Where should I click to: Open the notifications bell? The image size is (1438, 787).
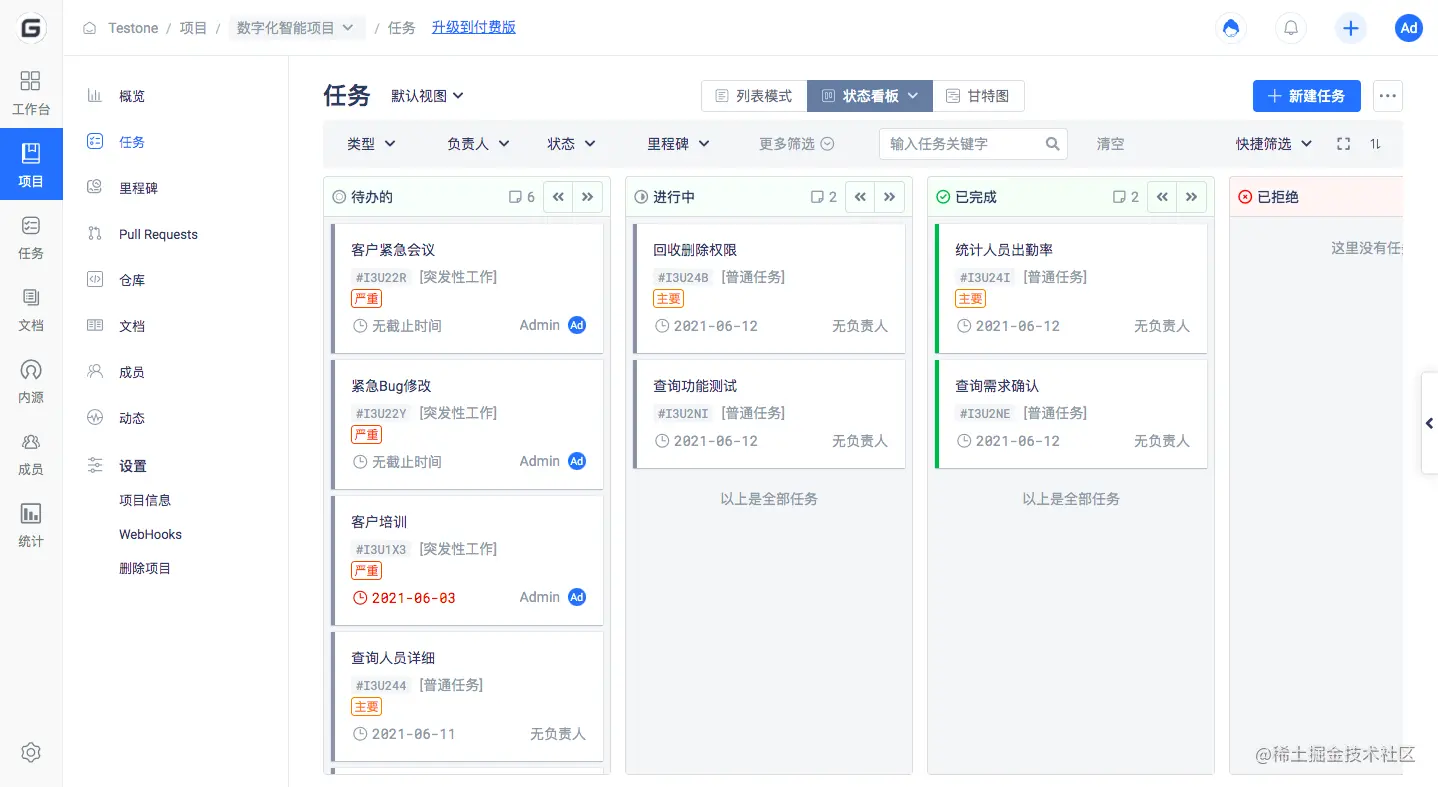[1291, 28]
